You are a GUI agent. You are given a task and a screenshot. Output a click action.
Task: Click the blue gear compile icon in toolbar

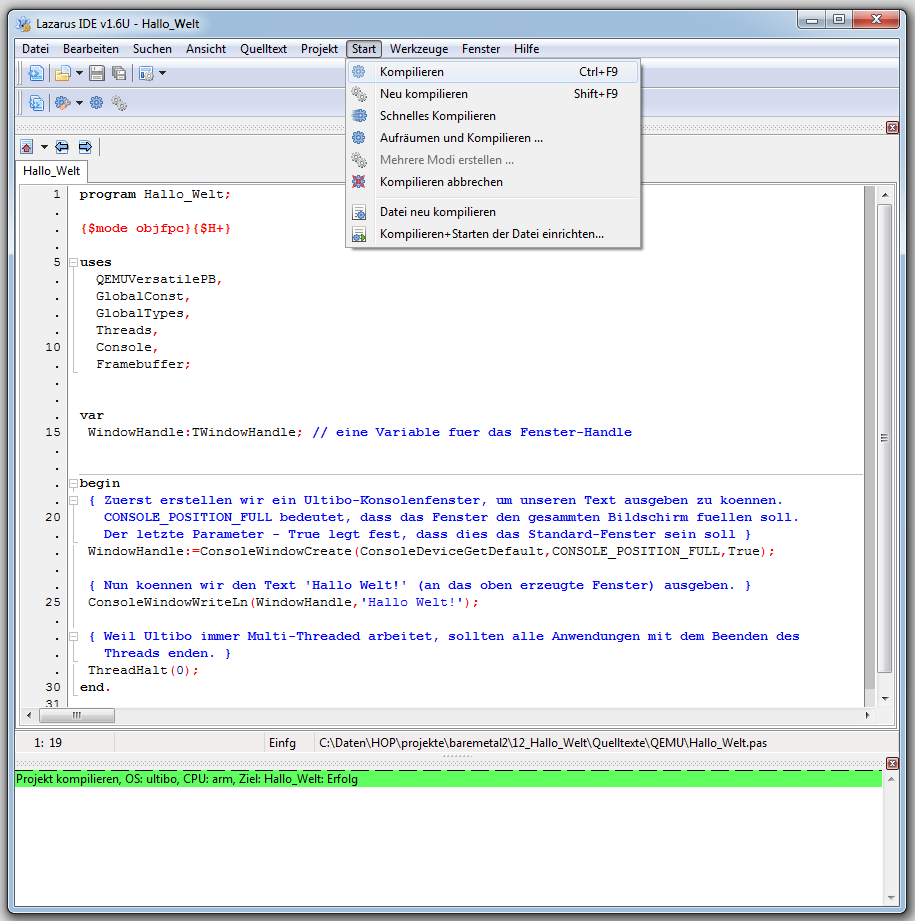click(97, 103)
